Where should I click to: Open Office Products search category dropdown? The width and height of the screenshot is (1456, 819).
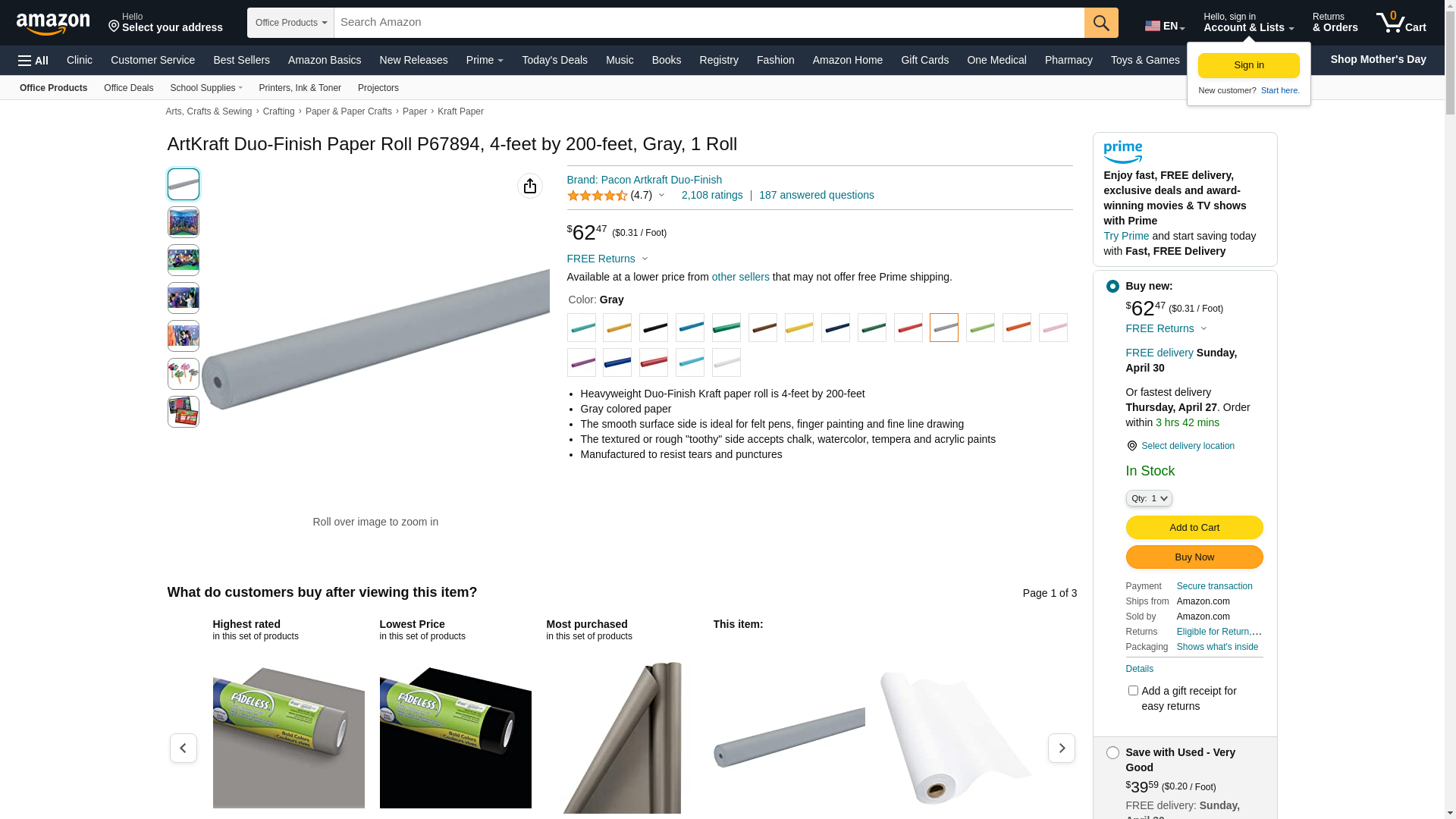tap(290, 23)
